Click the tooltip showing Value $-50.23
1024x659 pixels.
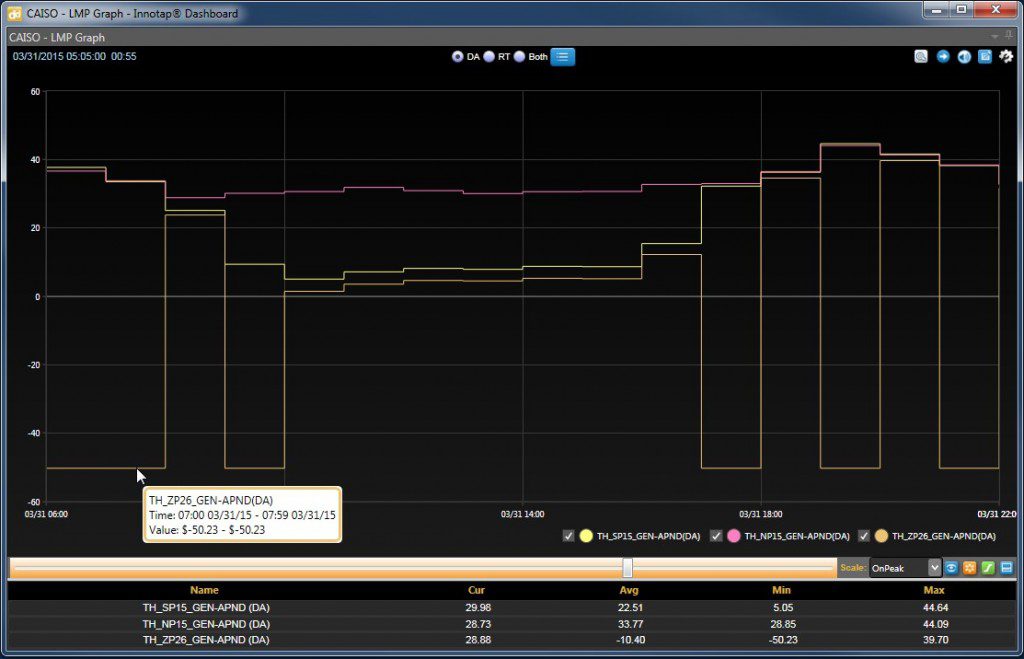[x=242, y=515]
